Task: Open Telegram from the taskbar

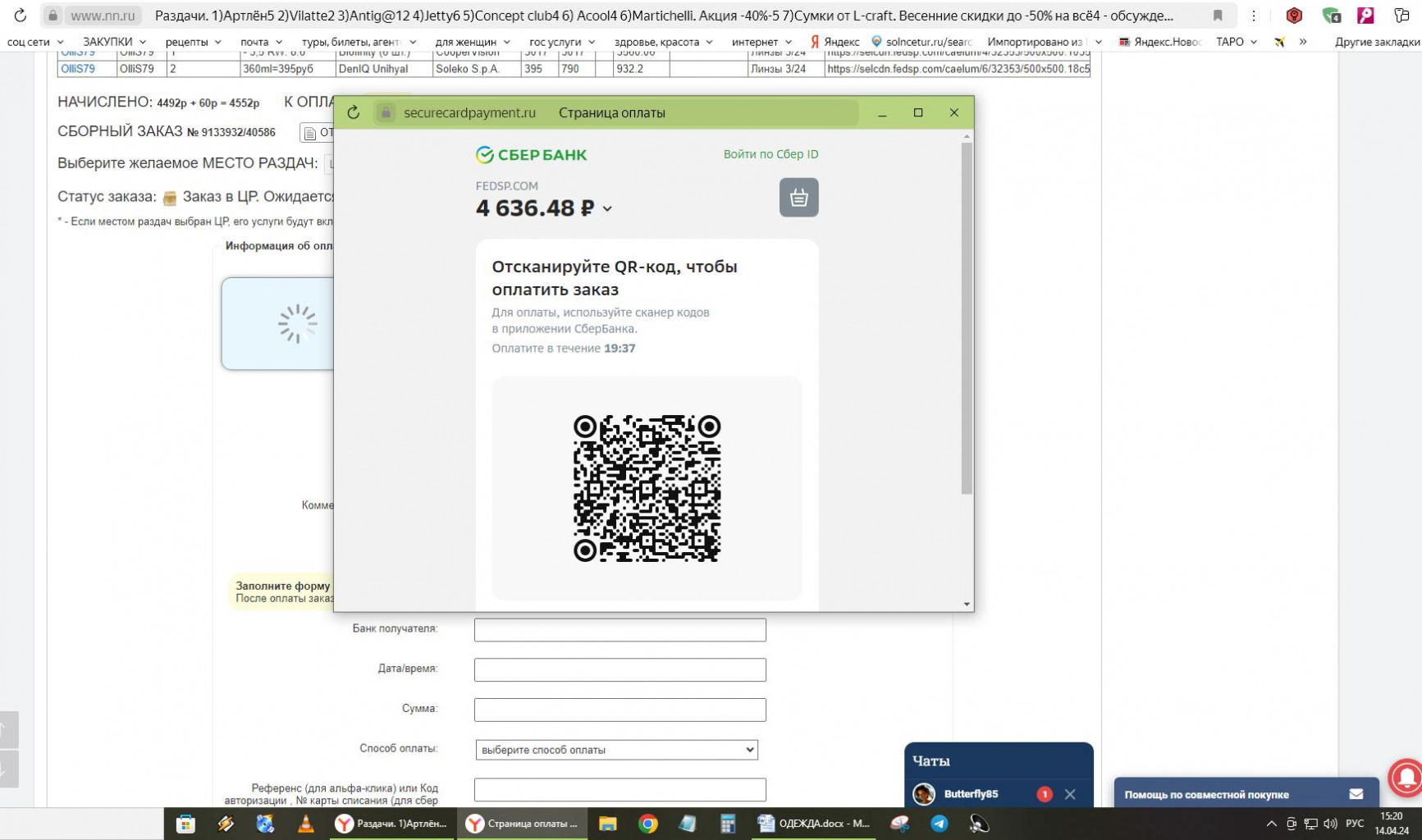Action: pos(939,824)
